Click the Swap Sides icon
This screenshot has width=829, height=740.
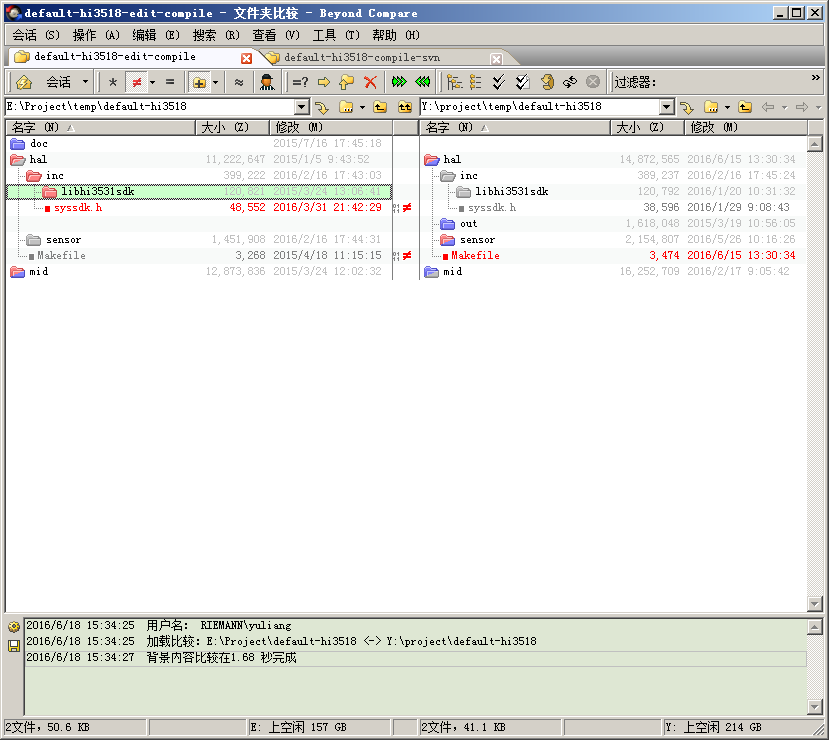pyautogui.click(x=570, y=82)
